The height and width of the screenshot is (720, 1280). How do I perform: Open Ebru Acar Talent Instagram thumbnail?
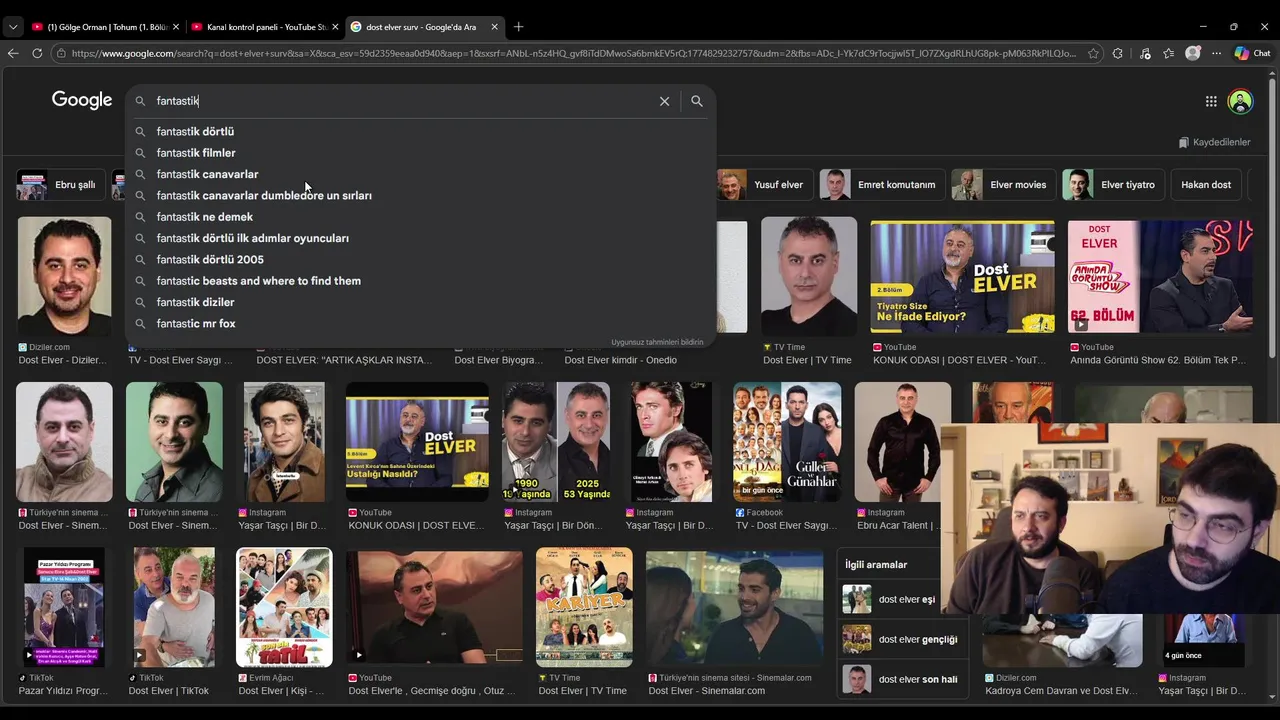click(902, 442)
